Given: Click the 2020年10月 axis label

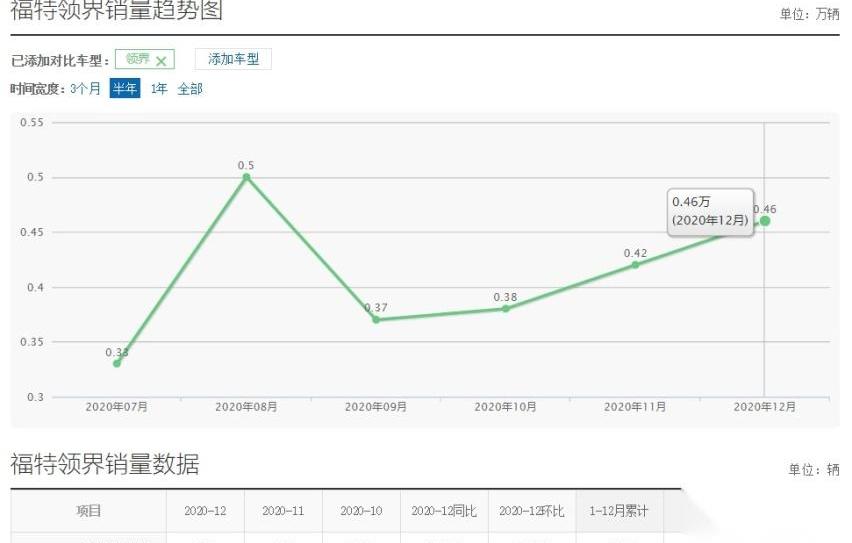Looking at the screenshot, I should (x=505, y=407).
